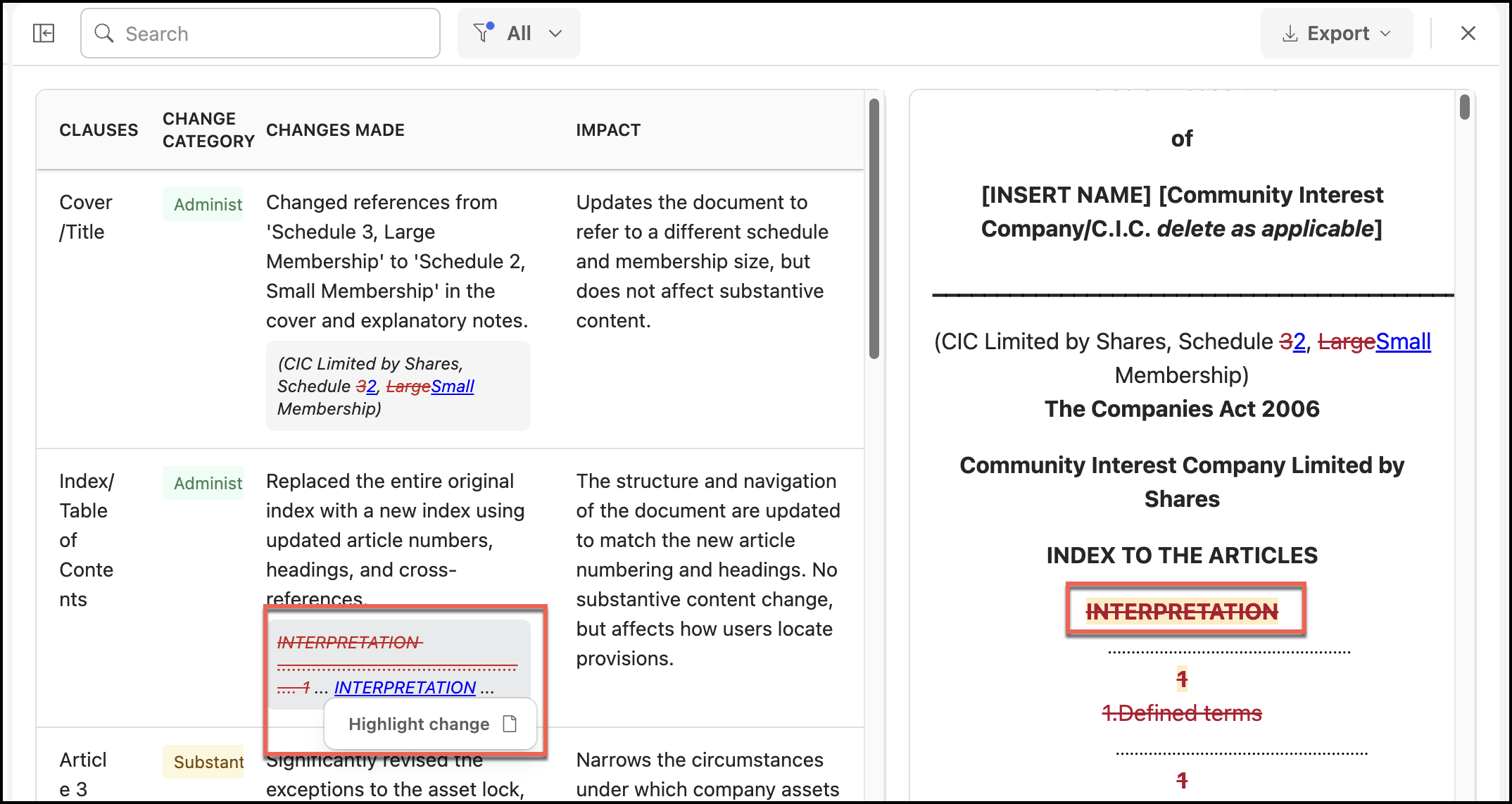Close the comparison panel
Image resolution: width=1512 pixels, height=804 pixels.
[1468, 33]
